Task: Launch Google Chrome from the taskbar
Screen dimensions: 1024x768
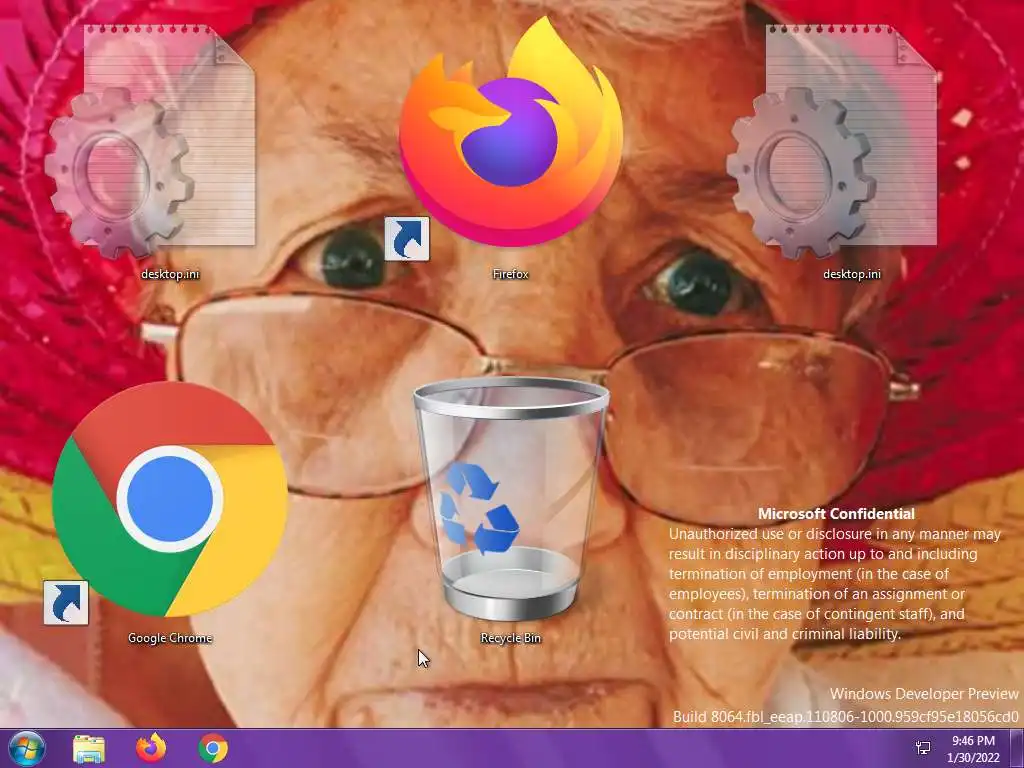Action: pyautogui.click(x=213, y=748)
